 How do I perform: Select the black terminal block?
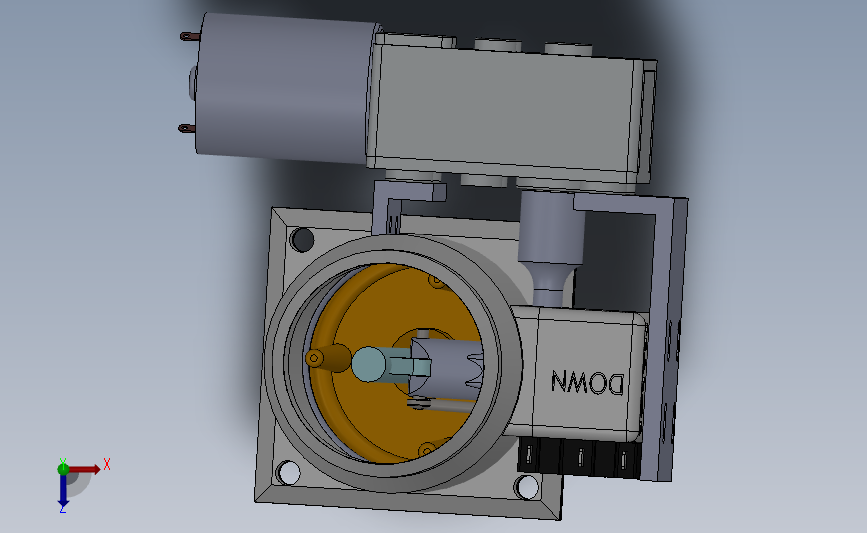tap(579, 456)
